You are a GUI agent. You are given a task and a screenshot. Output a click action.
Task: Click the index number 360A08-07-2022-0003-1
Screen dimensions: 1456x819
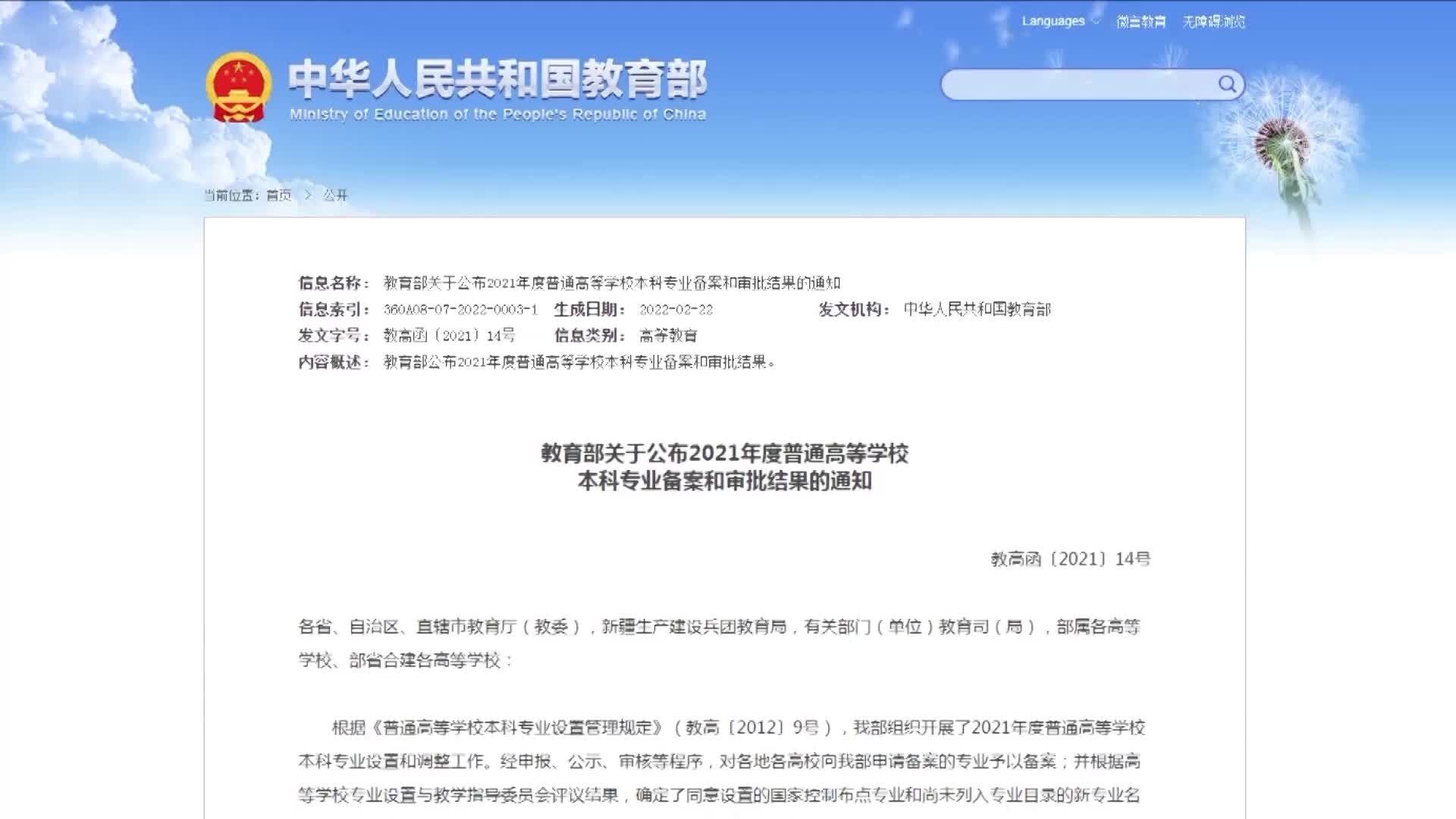pyautogui.click(x=460, y=309)
